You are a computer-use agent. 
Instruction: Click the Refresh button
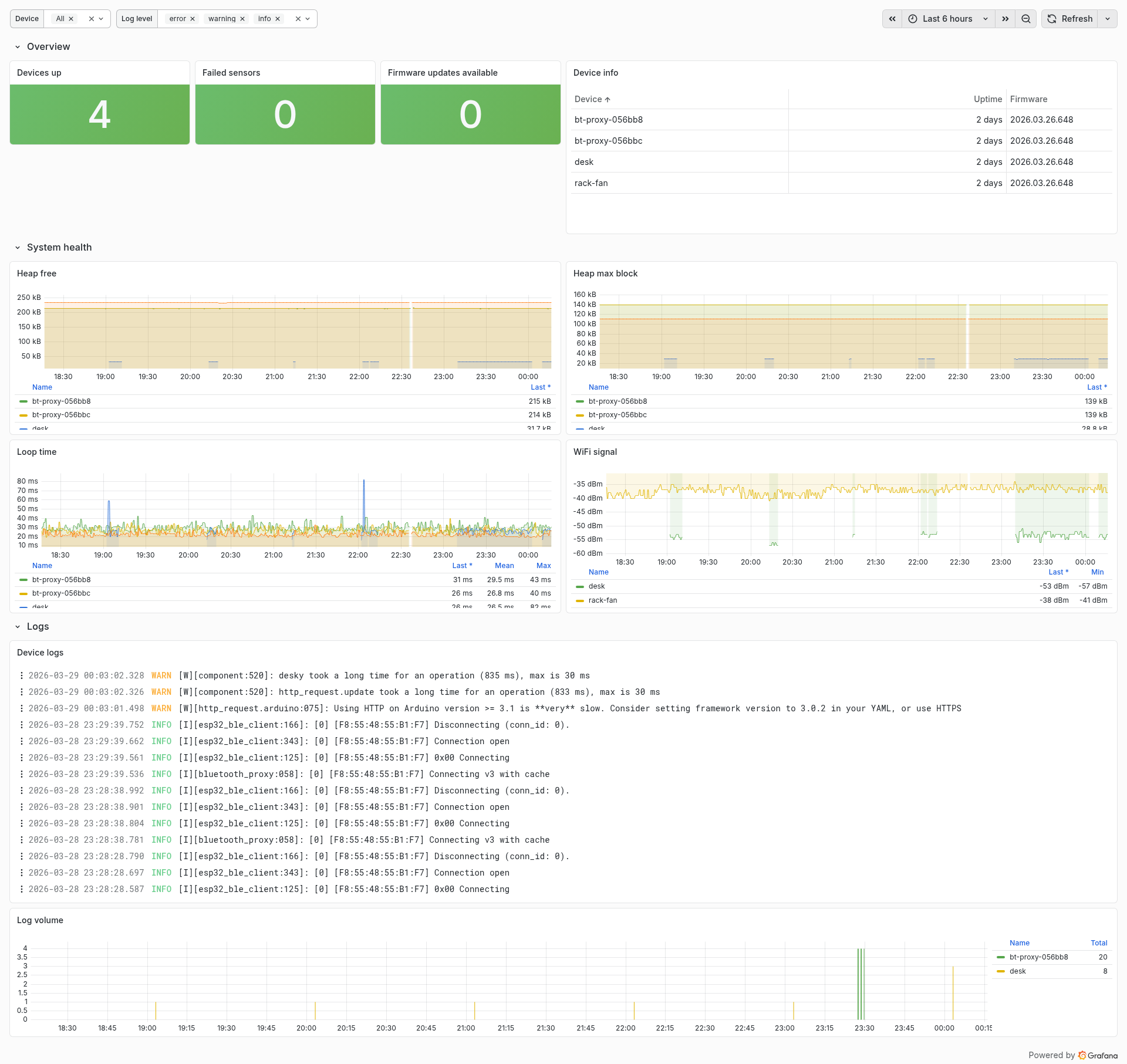pos(1069,18)
